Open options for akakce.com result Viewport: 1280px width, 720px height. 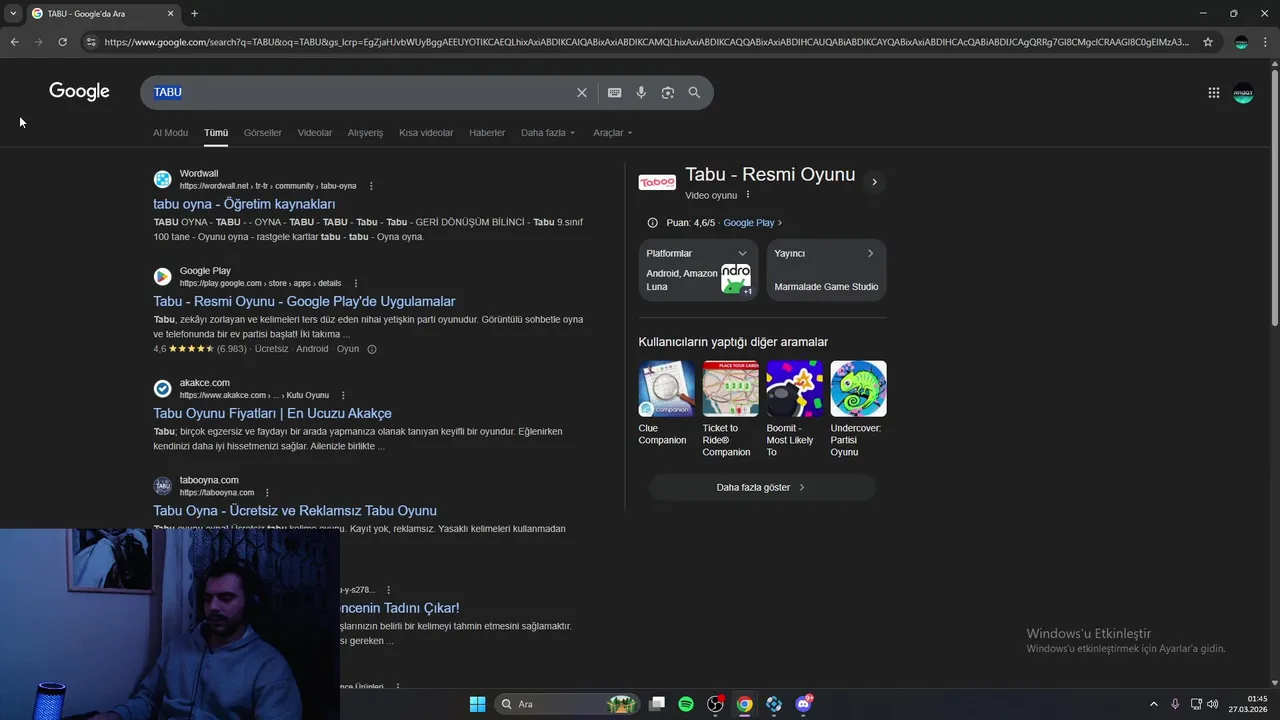click(x=343, y=395)
